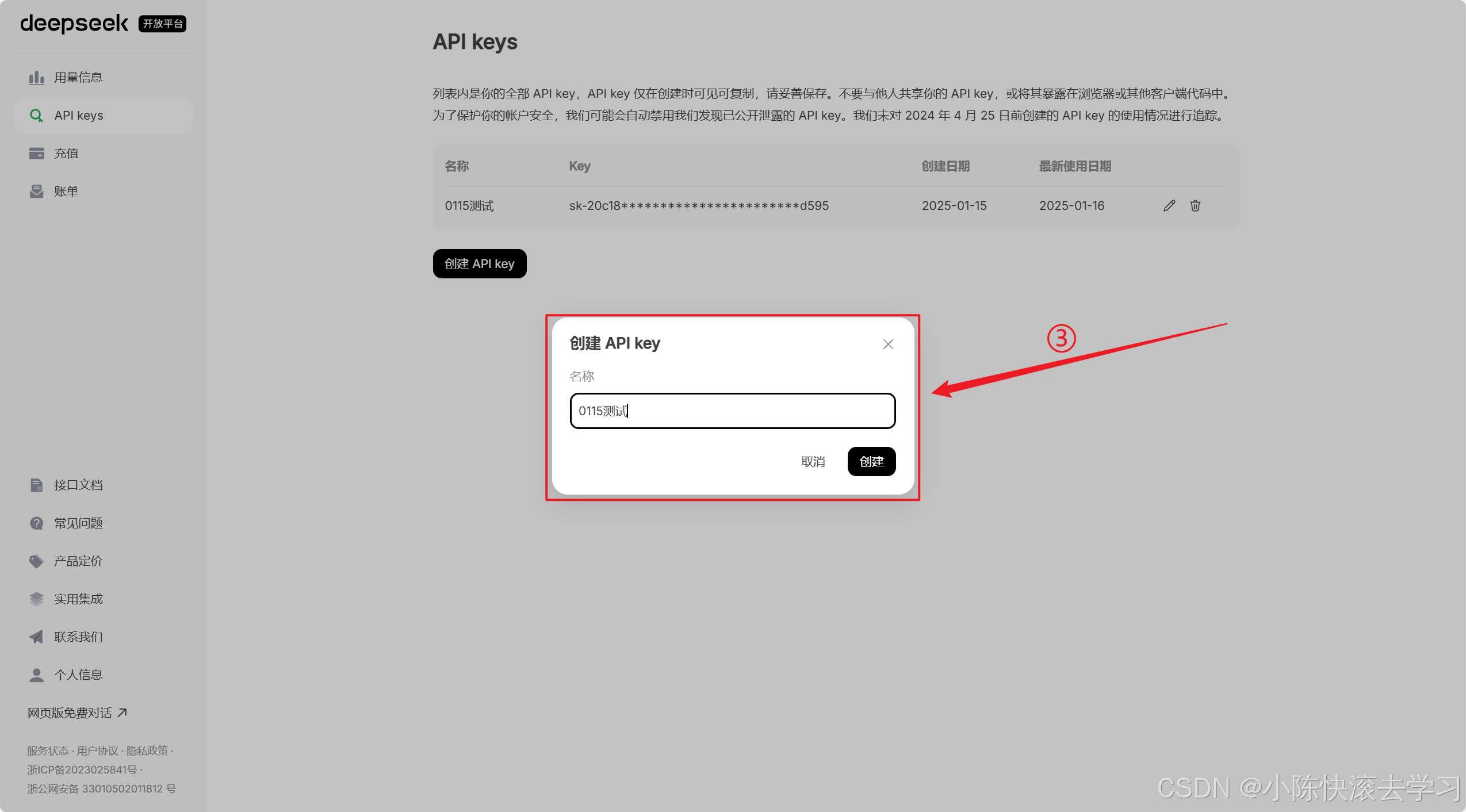Click the deepseek logo at top left
This screenshot has height=812, width=1466.
click(74, 24)
